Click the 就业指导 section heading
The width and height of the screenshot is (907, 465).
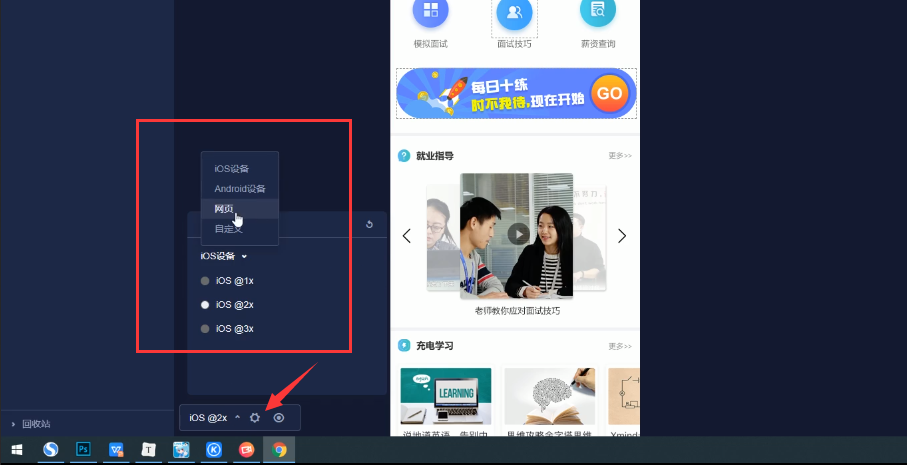434,156
